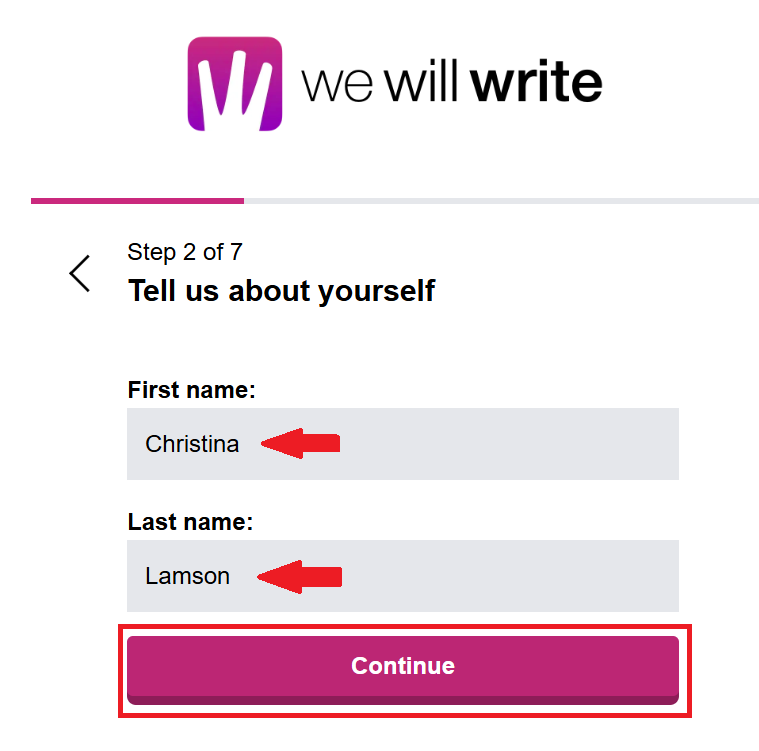The width and height of the screenshot is (759, 751).
Task: Click the "First name:" label
Action: click(x=192, y=390)
